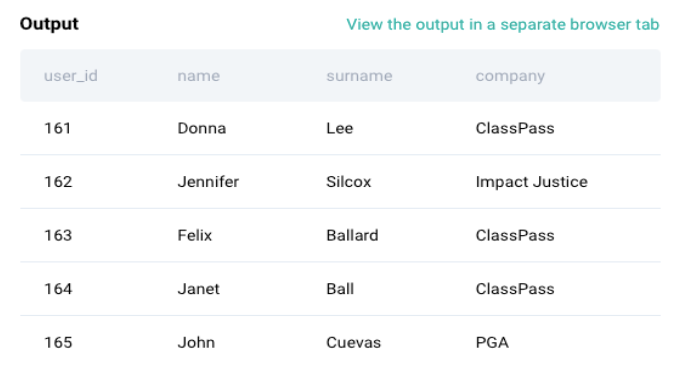This screenshot has height=380, width=699.
Task: Click the Output heading
Action: click(x=49, y=24)
